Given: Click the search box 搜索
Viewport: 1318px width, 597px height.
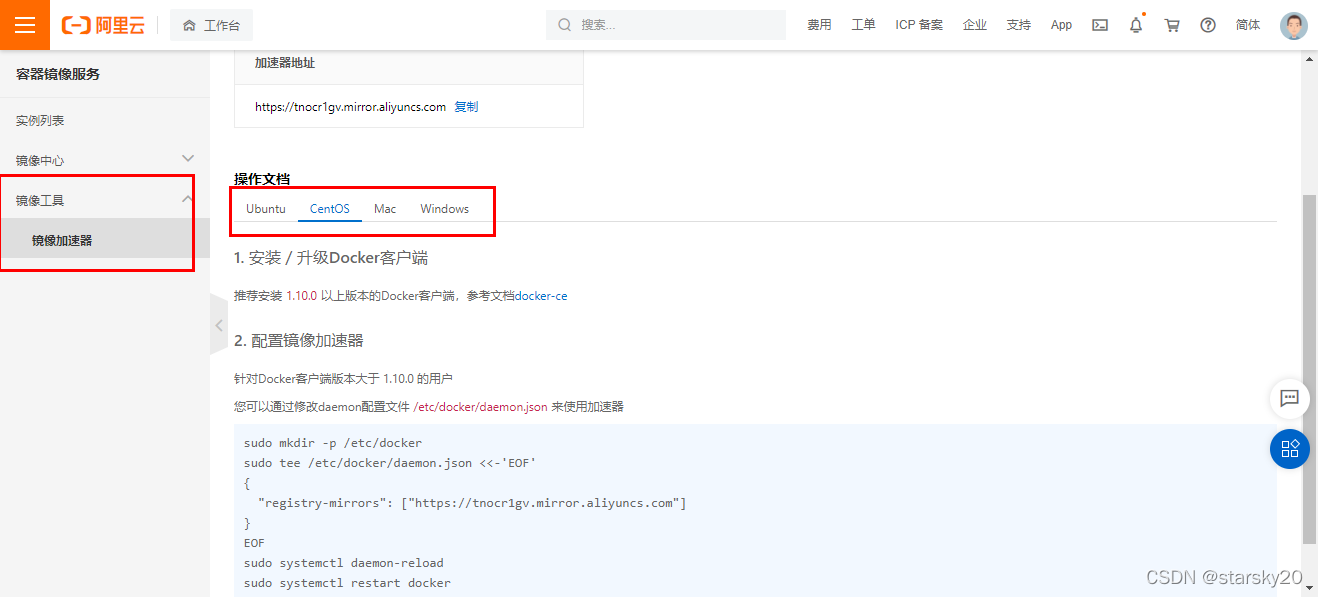Looking at the screenshot, I should (x=666, y=25).
